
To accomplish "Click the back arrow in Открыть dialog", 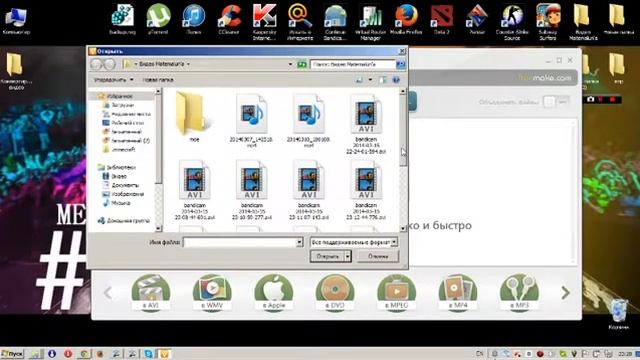I will pyautogui.click(x=96, y=64).
